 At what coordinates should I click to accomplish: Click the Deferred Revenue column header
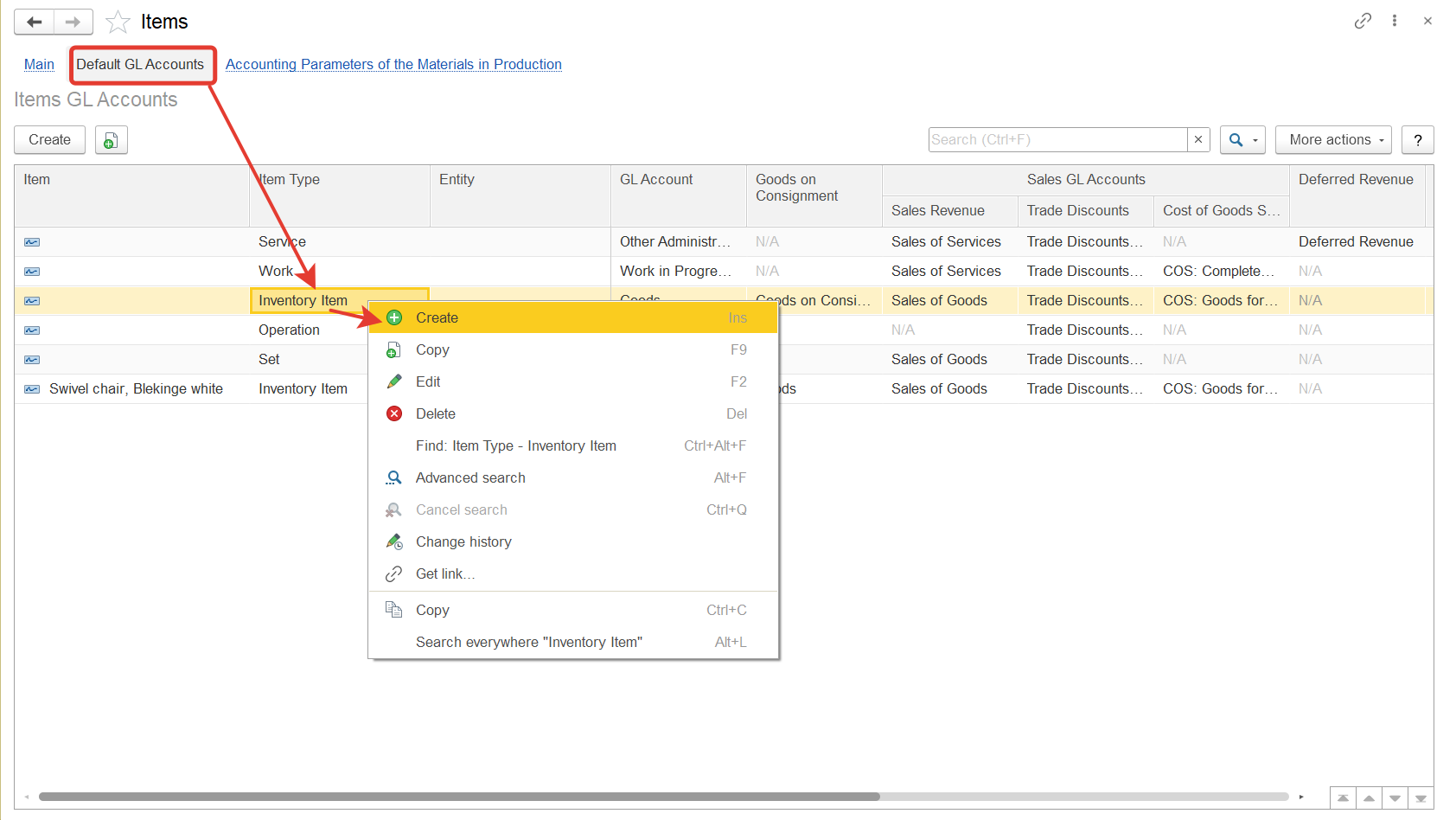click(x=1357, y=195)
